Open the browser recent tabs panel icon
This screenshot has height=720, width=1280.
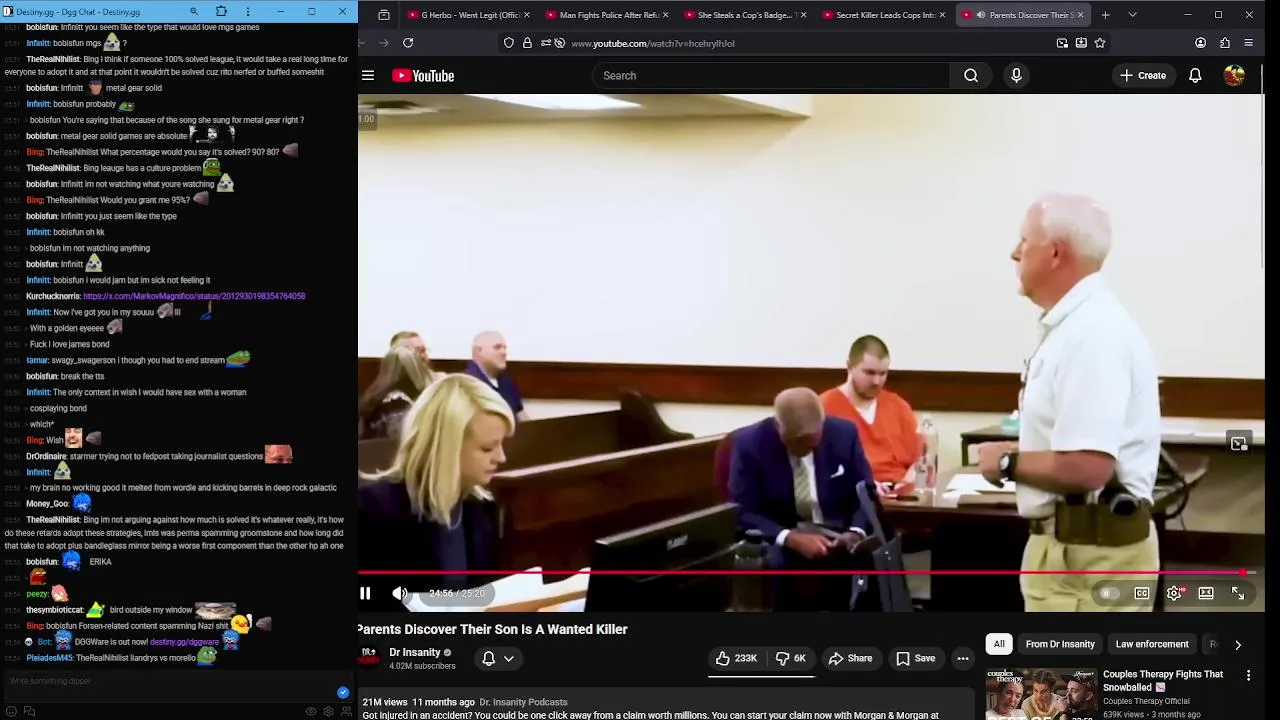pyautogui.click(x=384, y=15)
